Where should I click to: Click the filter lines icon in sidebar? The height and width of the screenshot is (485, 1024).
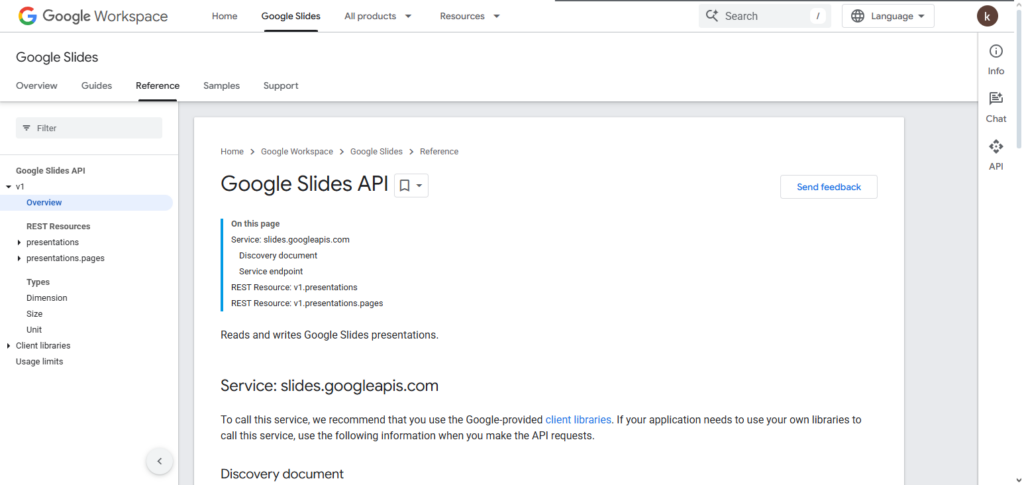pyautogui.click(x=27, y=128)
